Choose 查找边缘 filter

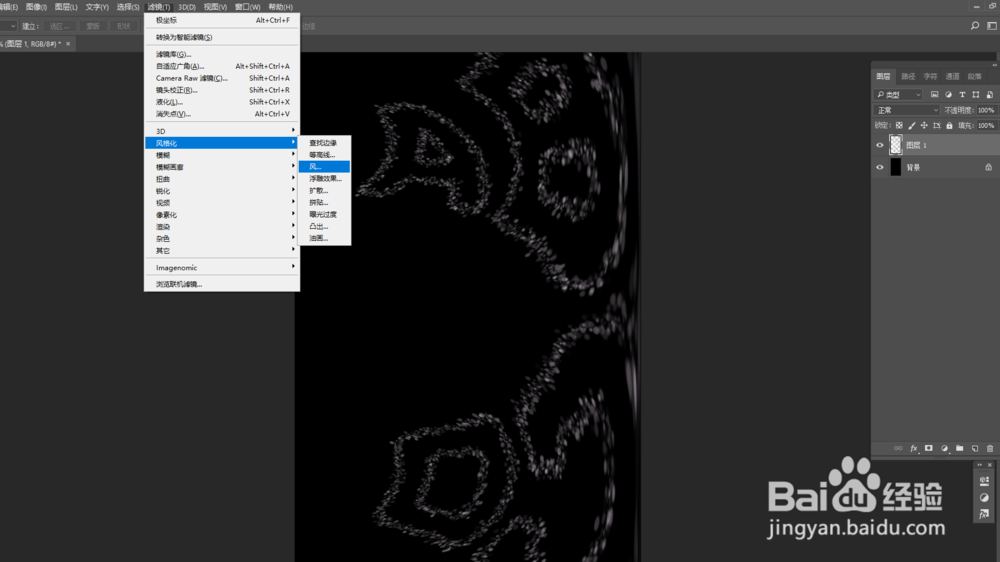pyautogui.click(x=324, y=143)
